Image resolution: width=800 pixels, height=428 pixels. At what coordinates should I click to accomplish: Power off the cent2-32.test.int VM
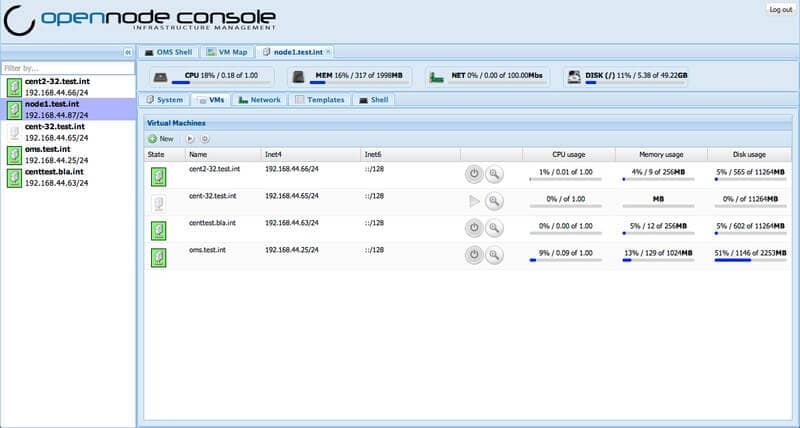[475, 174]
